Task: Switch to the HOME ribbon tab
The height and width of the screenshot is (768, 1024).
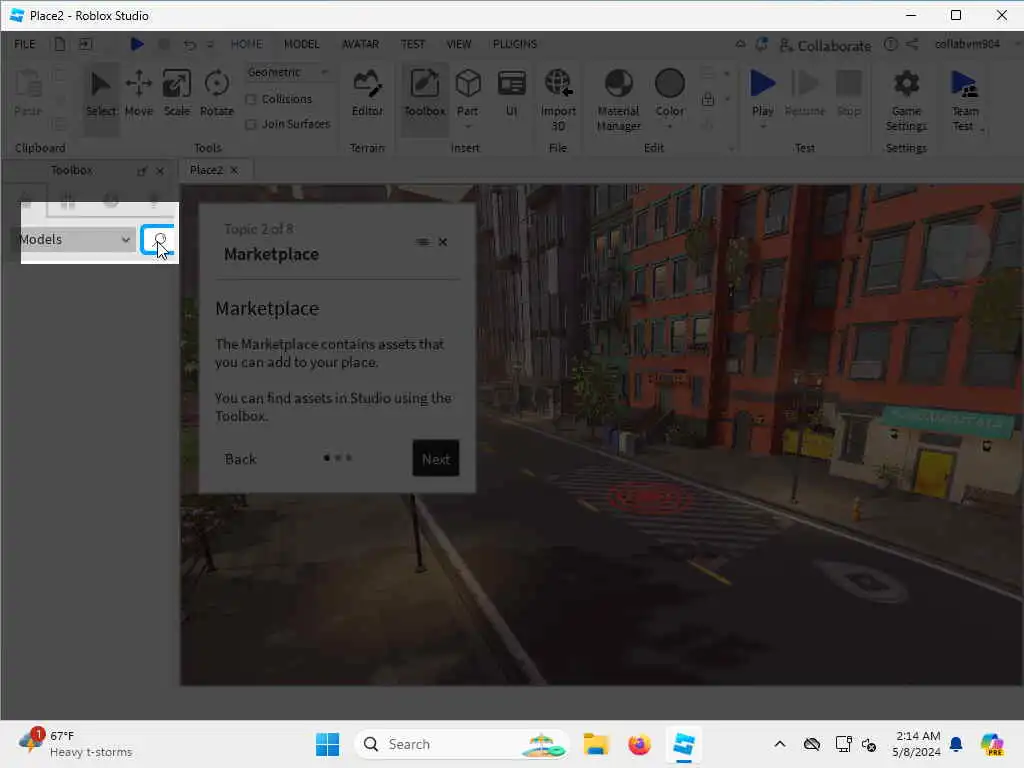Action: [x=246, y=44]
